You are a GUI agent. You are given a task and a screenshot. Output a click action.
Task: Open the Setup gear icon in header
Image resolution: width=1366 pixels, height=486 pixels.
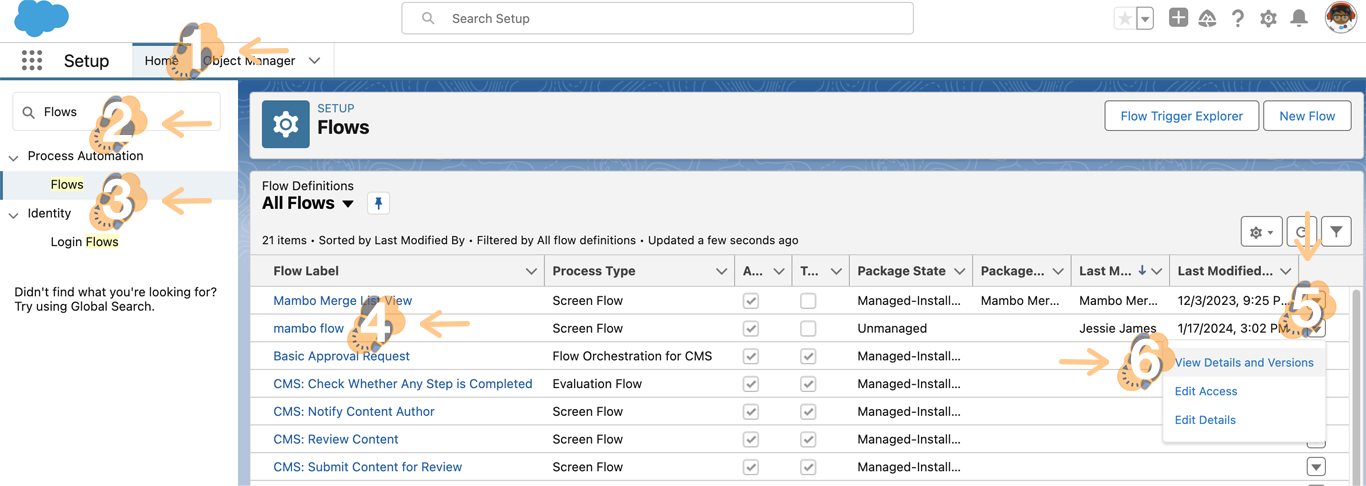tap(1268, 18)
